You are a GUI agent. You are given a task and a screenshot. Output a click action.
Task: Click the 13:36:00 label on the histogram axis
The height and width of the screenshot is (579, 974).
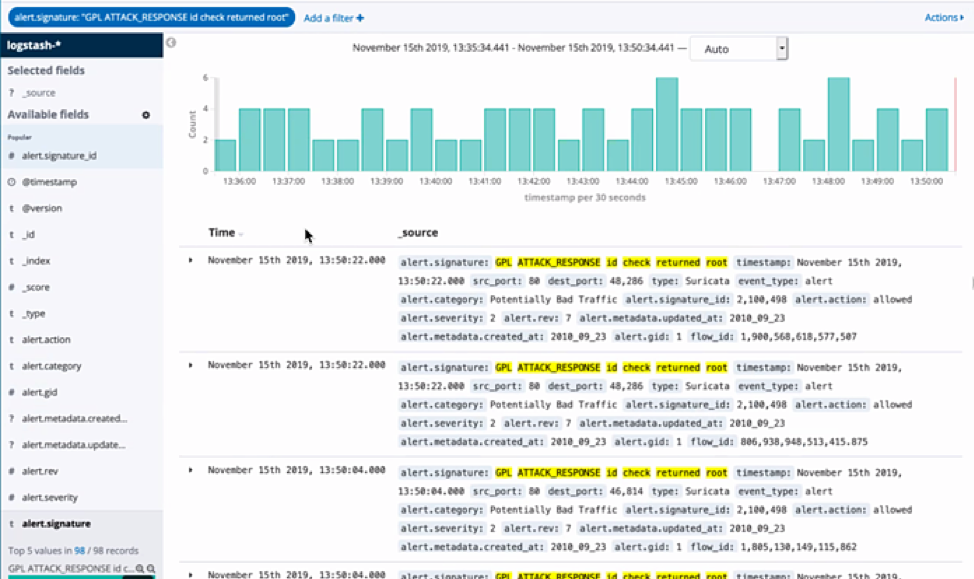239,181
